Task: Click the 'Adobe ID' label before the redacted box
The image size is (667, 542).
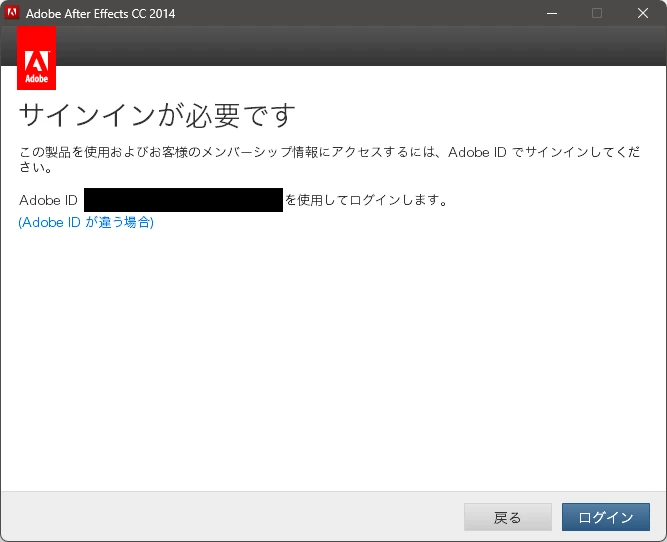Action: [x=48, y=200]
